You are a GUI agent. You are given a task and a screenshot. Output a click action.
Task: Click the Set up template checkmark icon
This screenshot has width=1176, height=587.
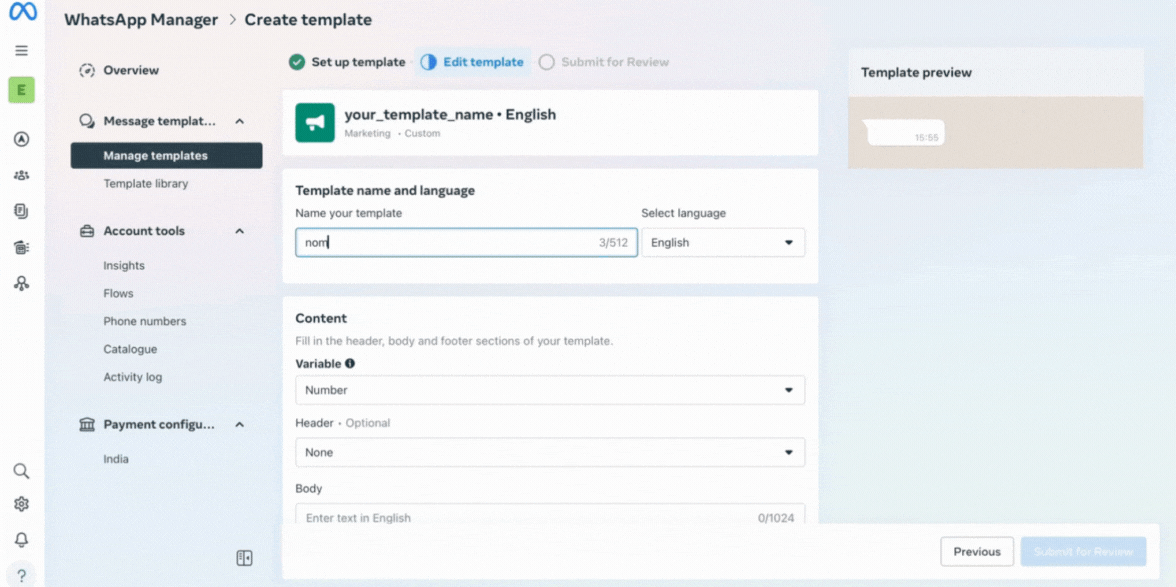tap(297, 62)
